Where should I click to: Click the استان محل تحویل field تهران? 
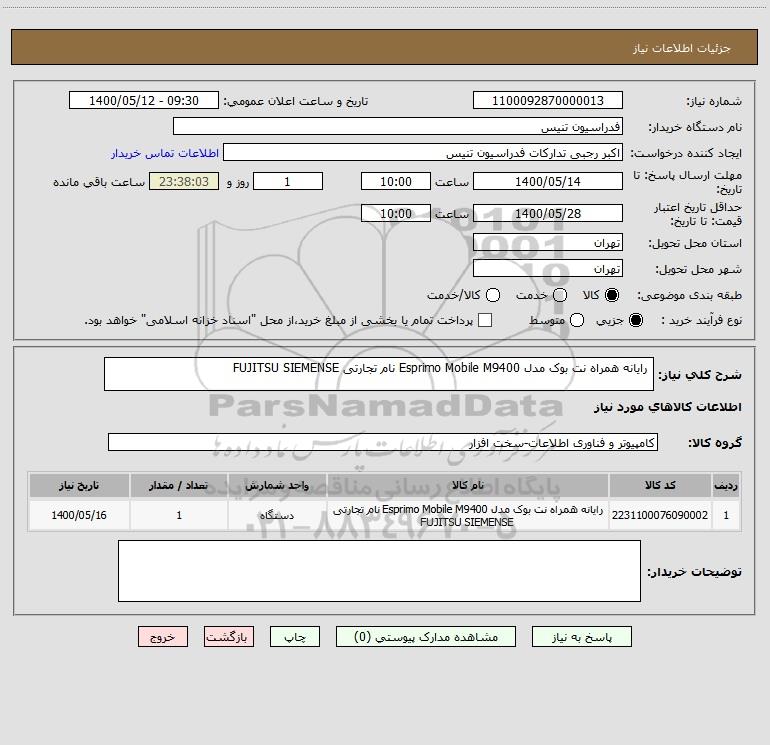[548, 243]
